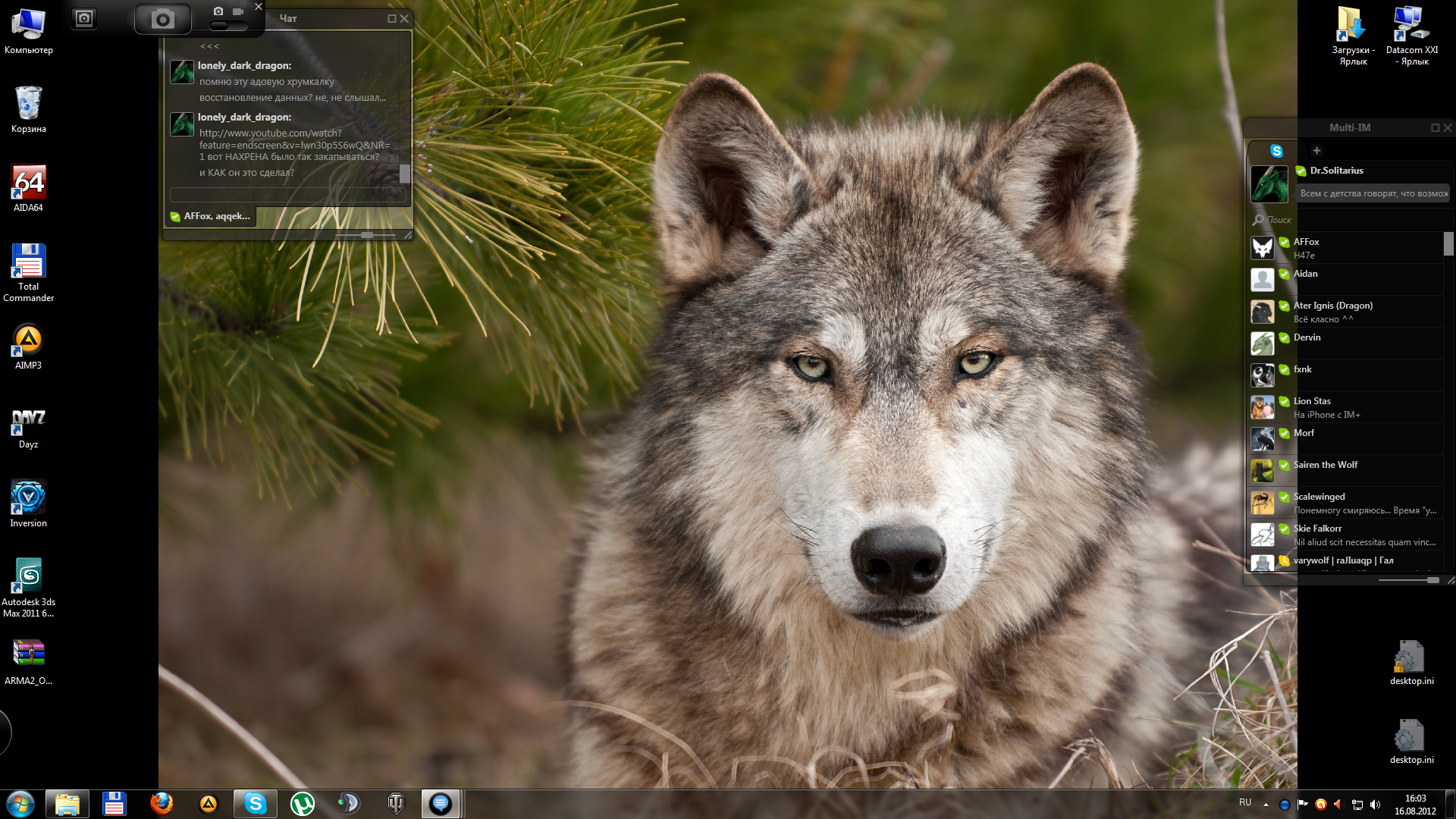
Task: Show hidden tray icons arrow
Action: [1266, 804]
